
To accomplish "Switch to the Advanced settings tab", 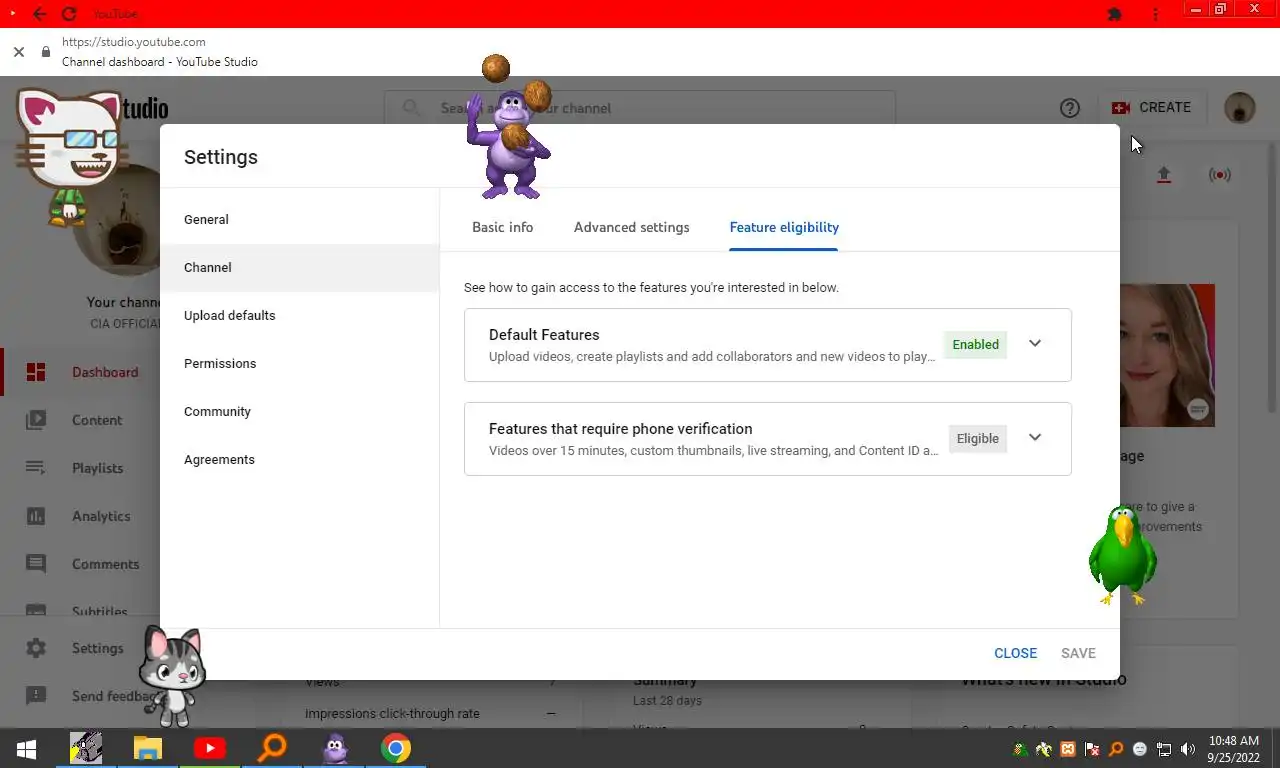I will tap(631, 227).
